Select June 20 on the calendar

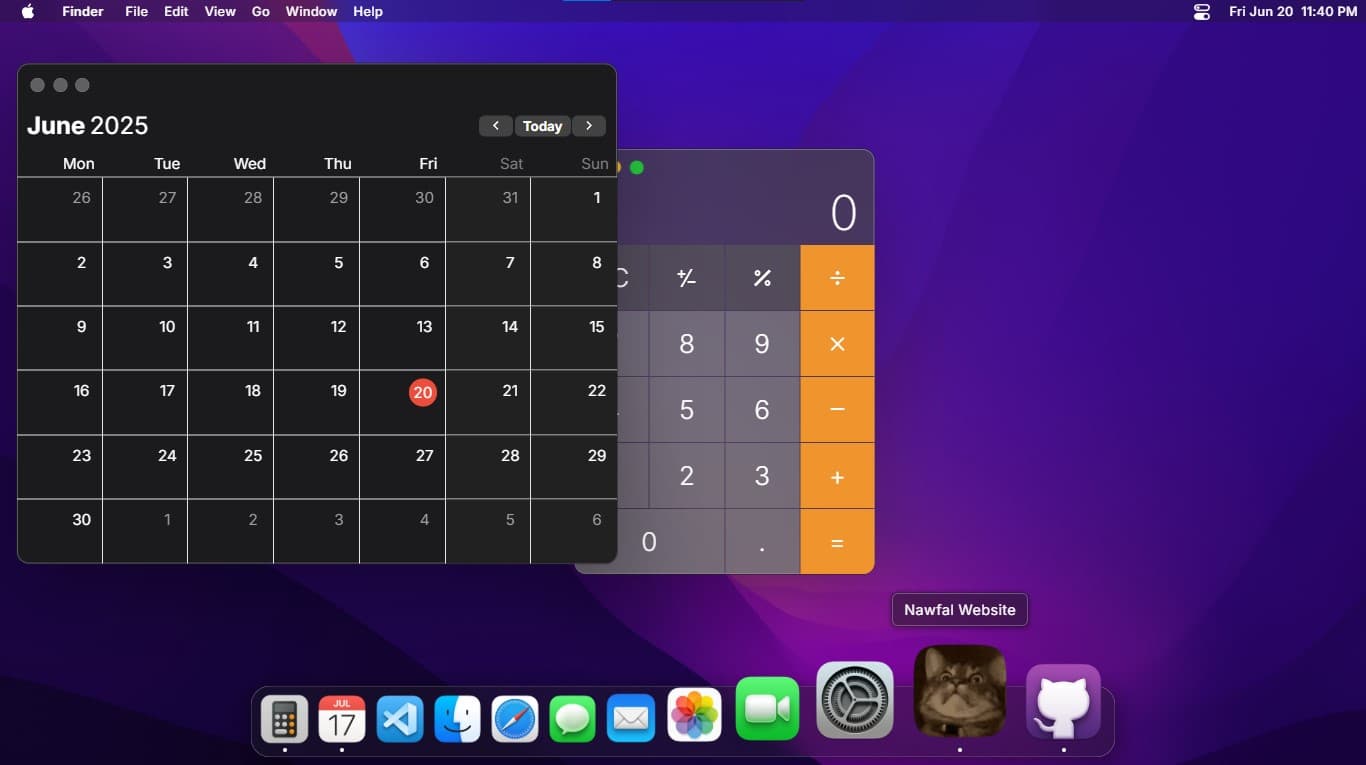pos(422,393)
